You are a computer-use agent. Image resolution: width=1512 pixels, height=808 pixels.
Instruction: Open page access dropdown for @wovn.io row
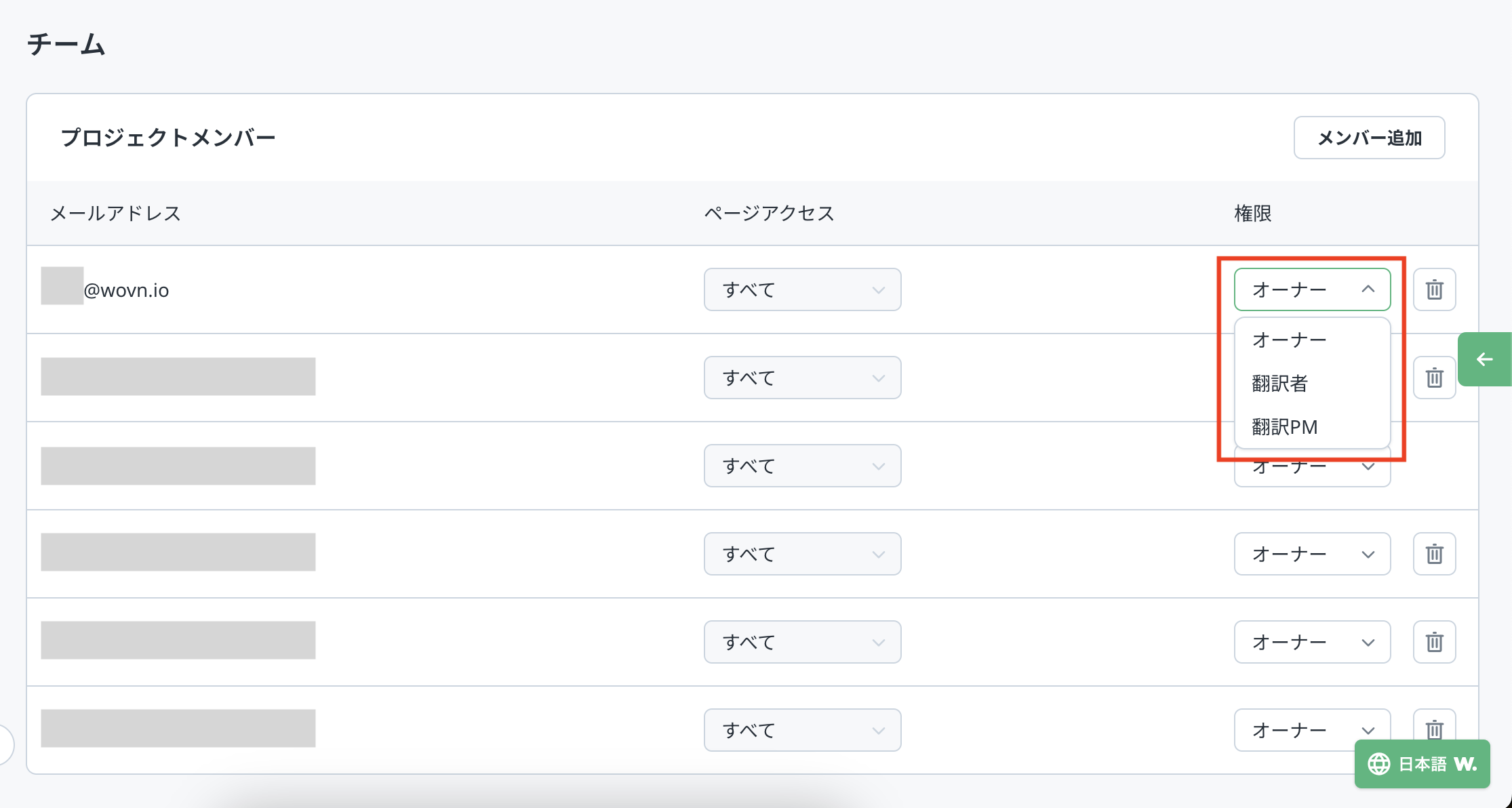click(802, 289)
